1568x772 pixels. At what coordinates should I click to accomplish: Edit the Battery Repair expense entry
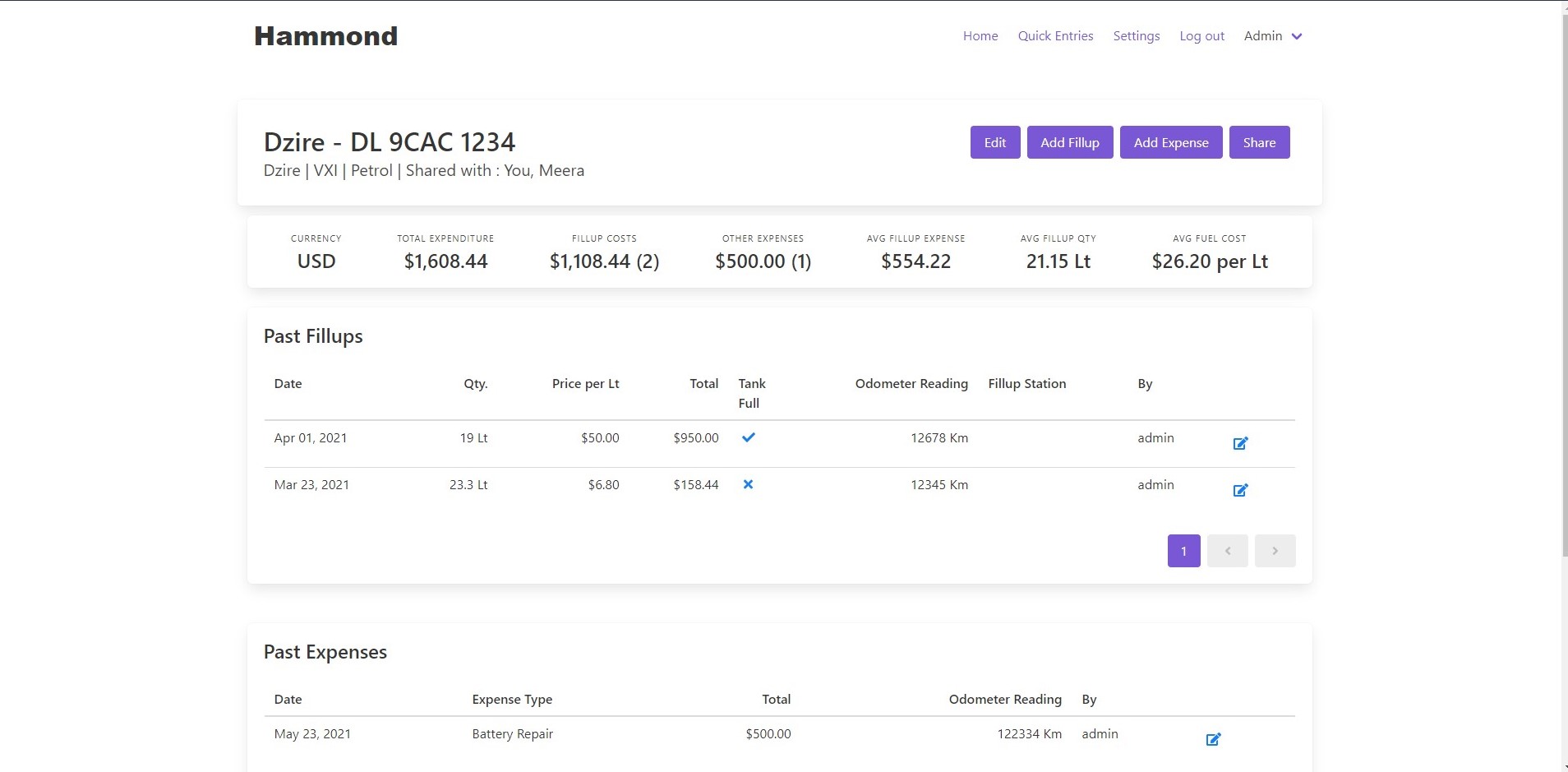point(1213,739)
